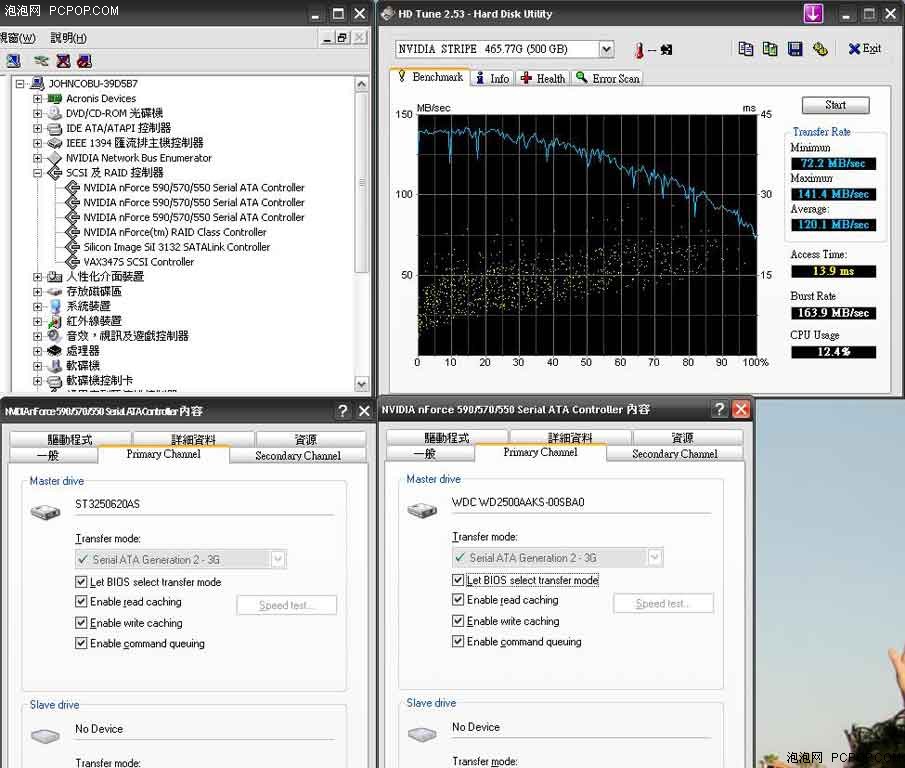Image resolution: width=905 pixels, height=768 pixels.
Task: Expand the 處理器 node
Action: (38, 351)
